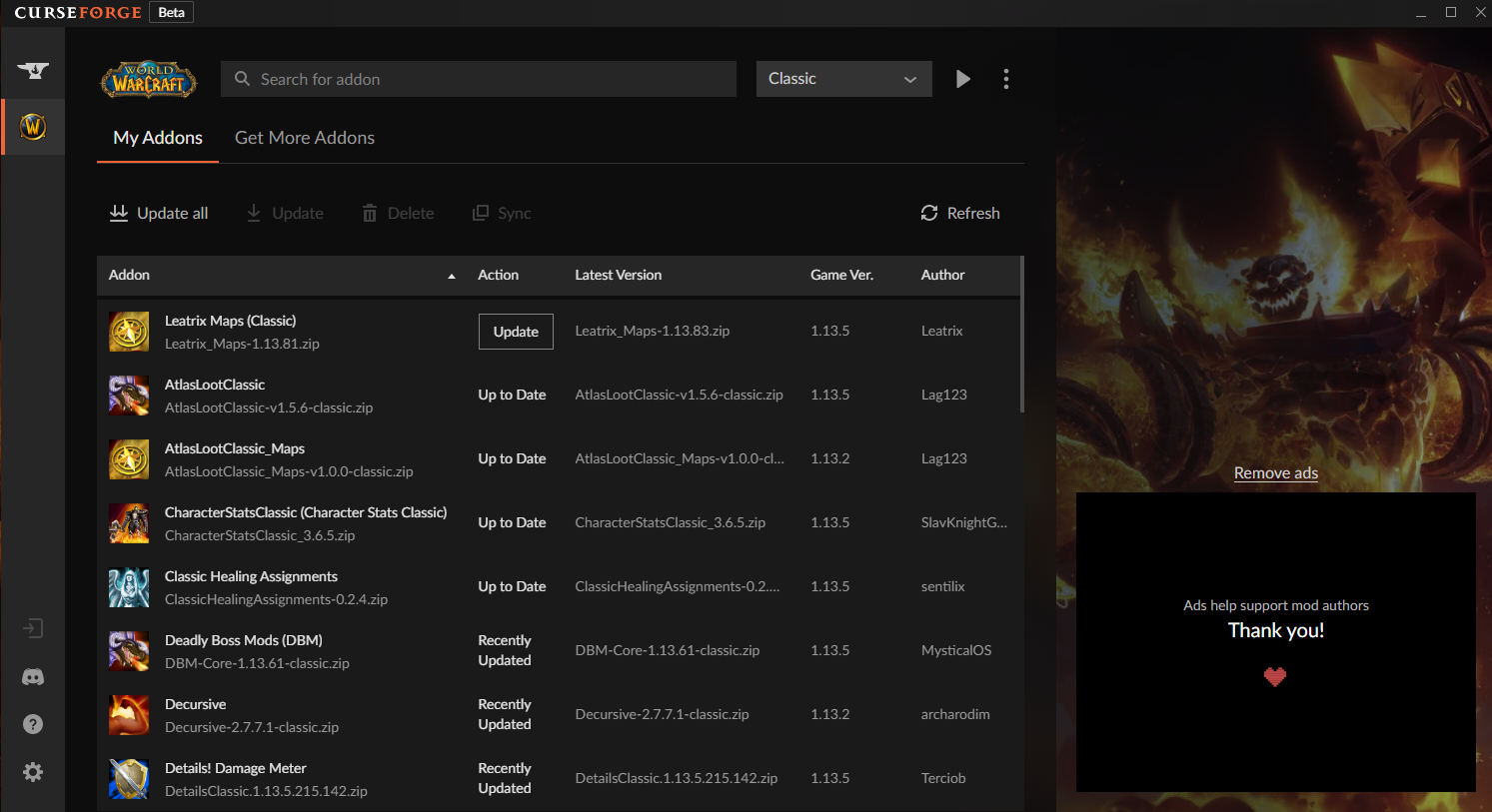Screen dimensions: 1492x812
Task: Select the CharacterStatsClassic row name
Action: pos(306,512)
